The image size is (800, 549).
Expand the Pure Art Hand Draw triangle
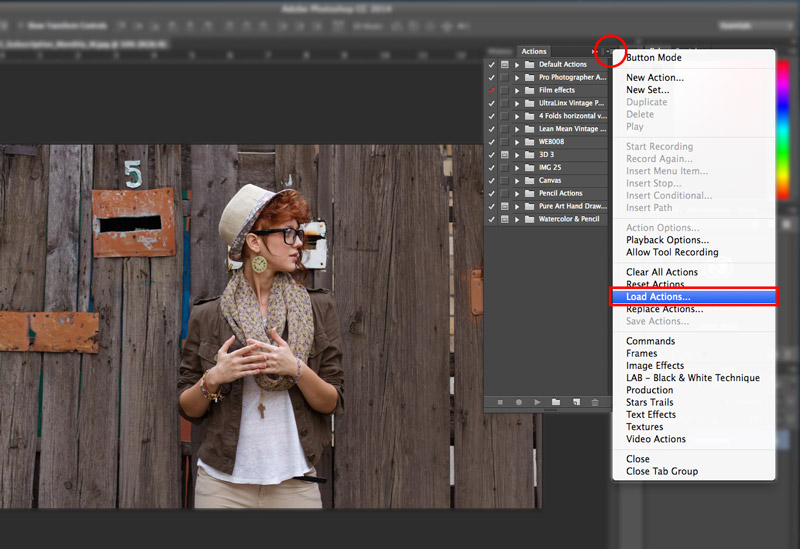[517, 206]
